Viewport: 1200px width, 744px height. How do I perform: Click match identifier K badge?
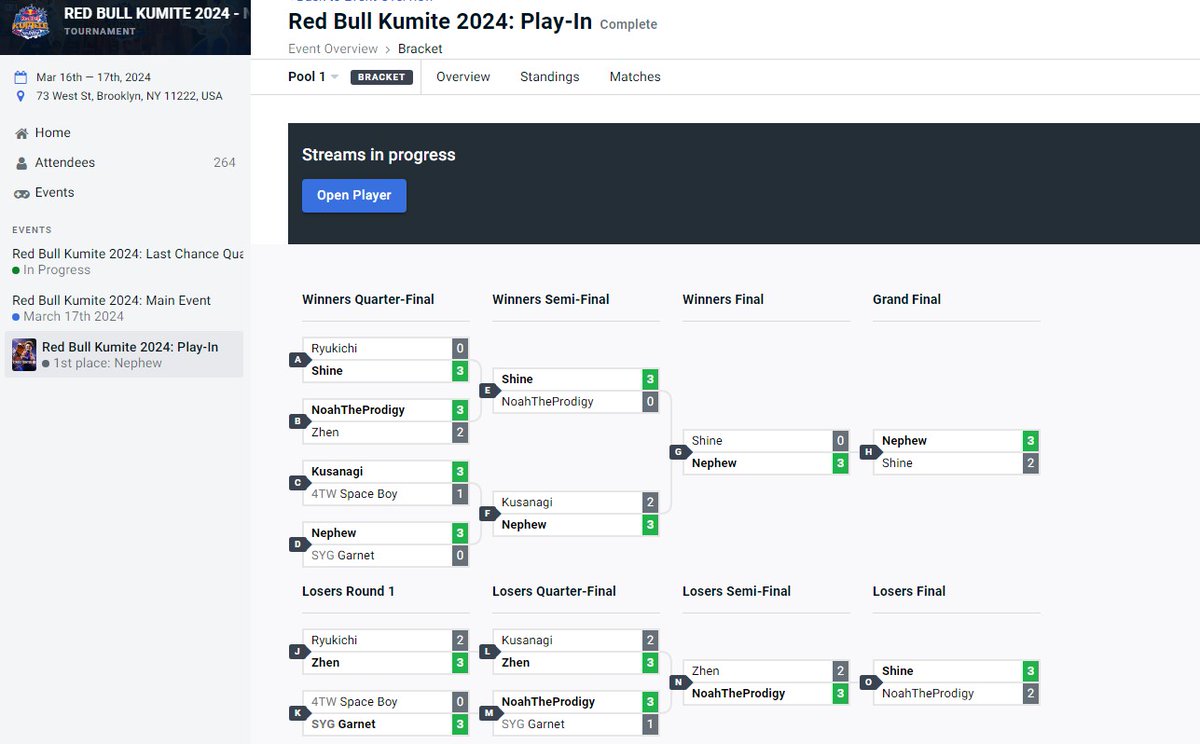(298, 713)
